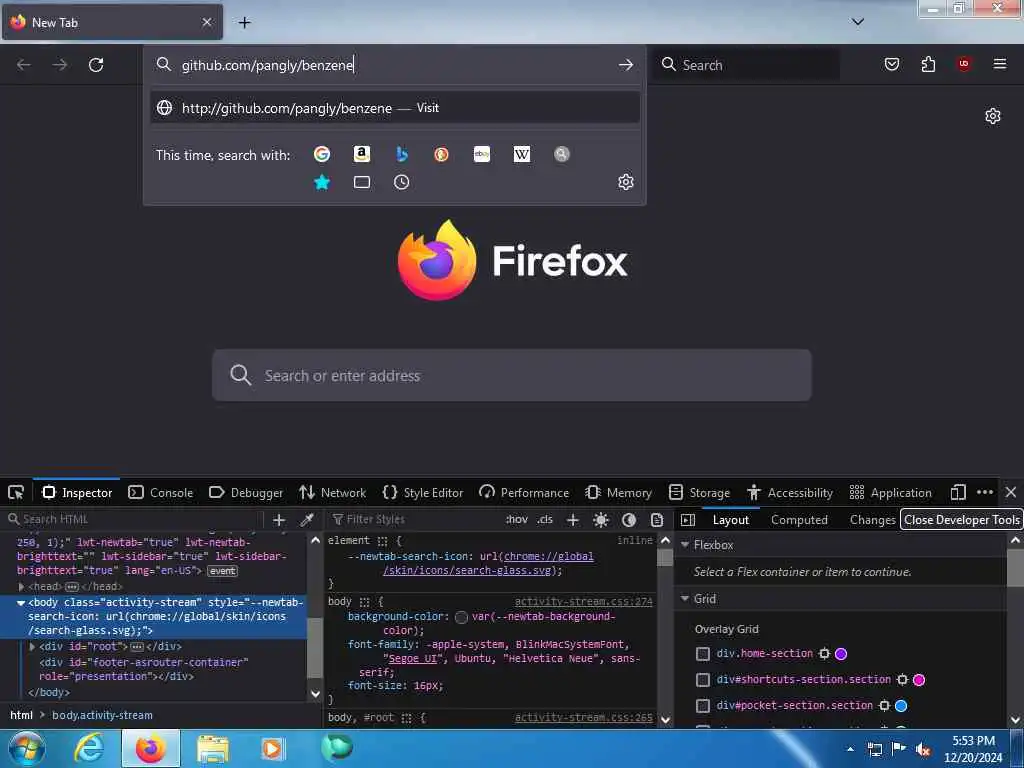Open the Computed sidebar tab
This screenshot has height=768, width=1024.
[x=799, y=520]
